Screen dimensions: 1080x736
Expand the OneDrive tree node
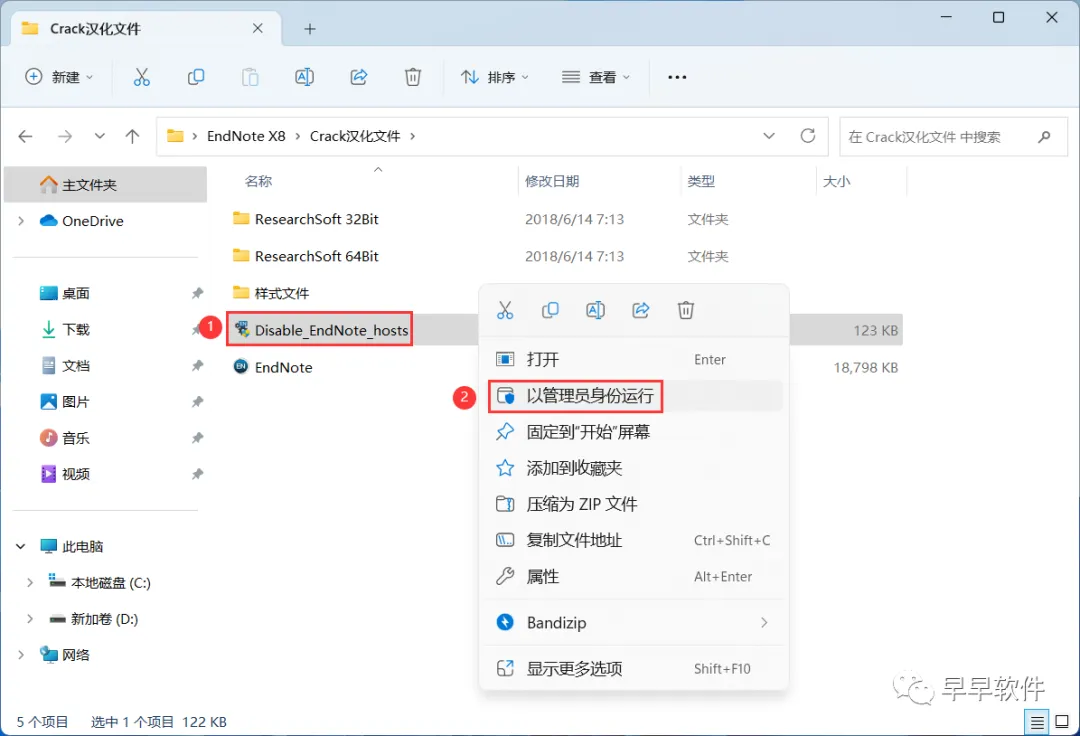point(21,221)
